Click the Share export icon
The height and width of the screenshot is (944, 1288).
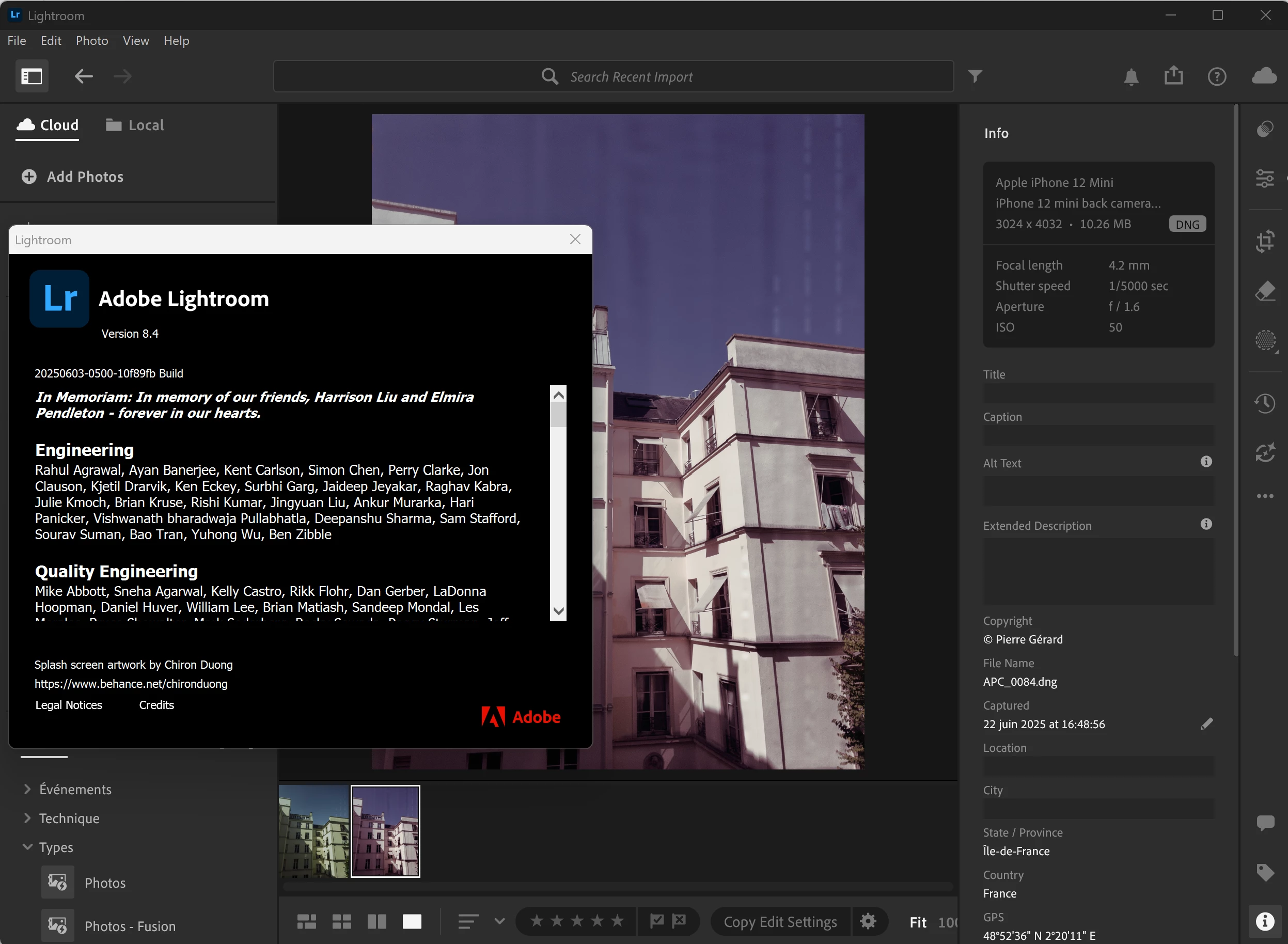click(x=1173, y=76)
